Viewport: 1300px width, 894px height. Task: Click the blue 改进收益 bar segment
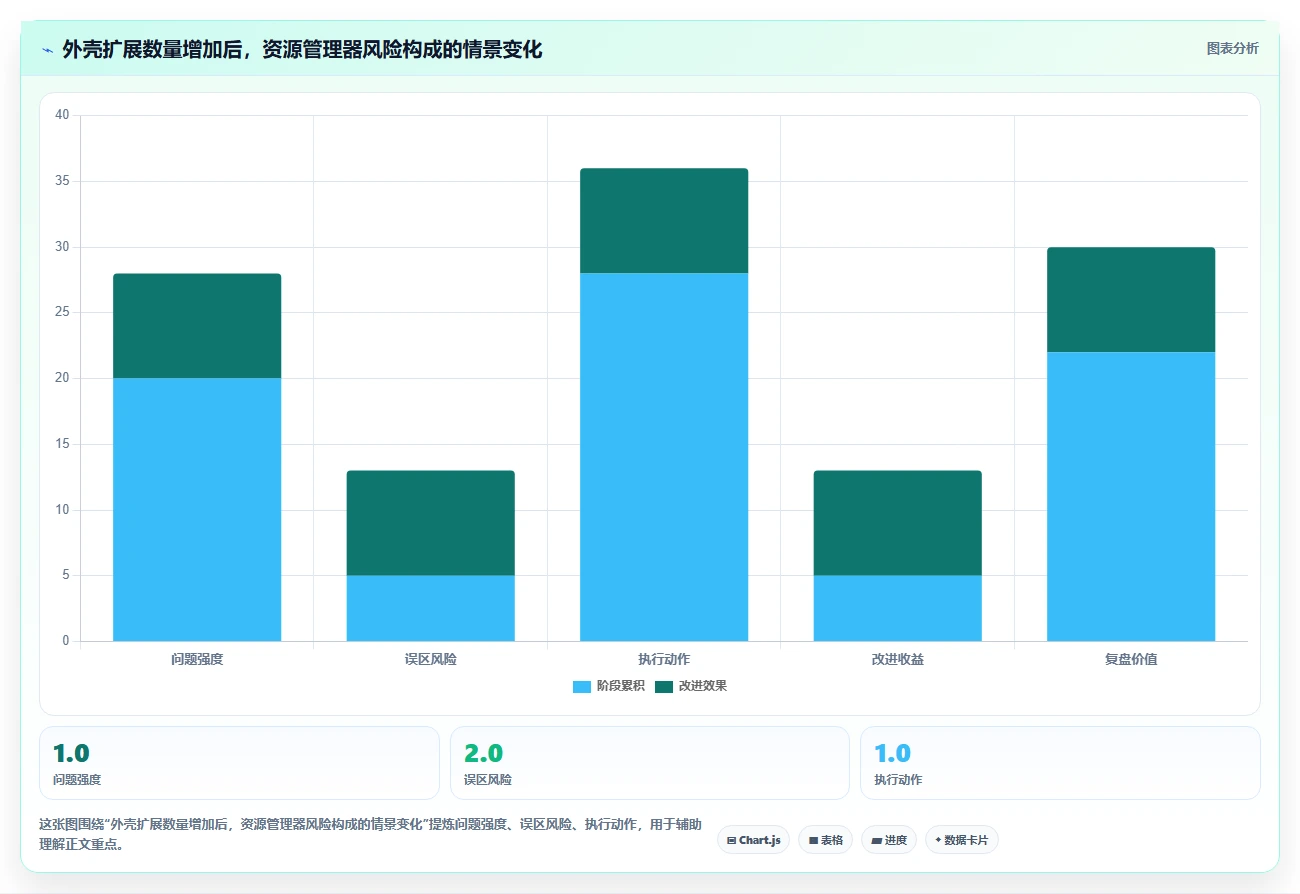point(898,608)
